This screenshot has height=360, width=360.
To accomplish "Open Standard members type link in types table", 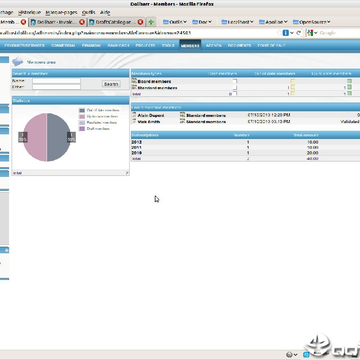I will click(157, 88).
